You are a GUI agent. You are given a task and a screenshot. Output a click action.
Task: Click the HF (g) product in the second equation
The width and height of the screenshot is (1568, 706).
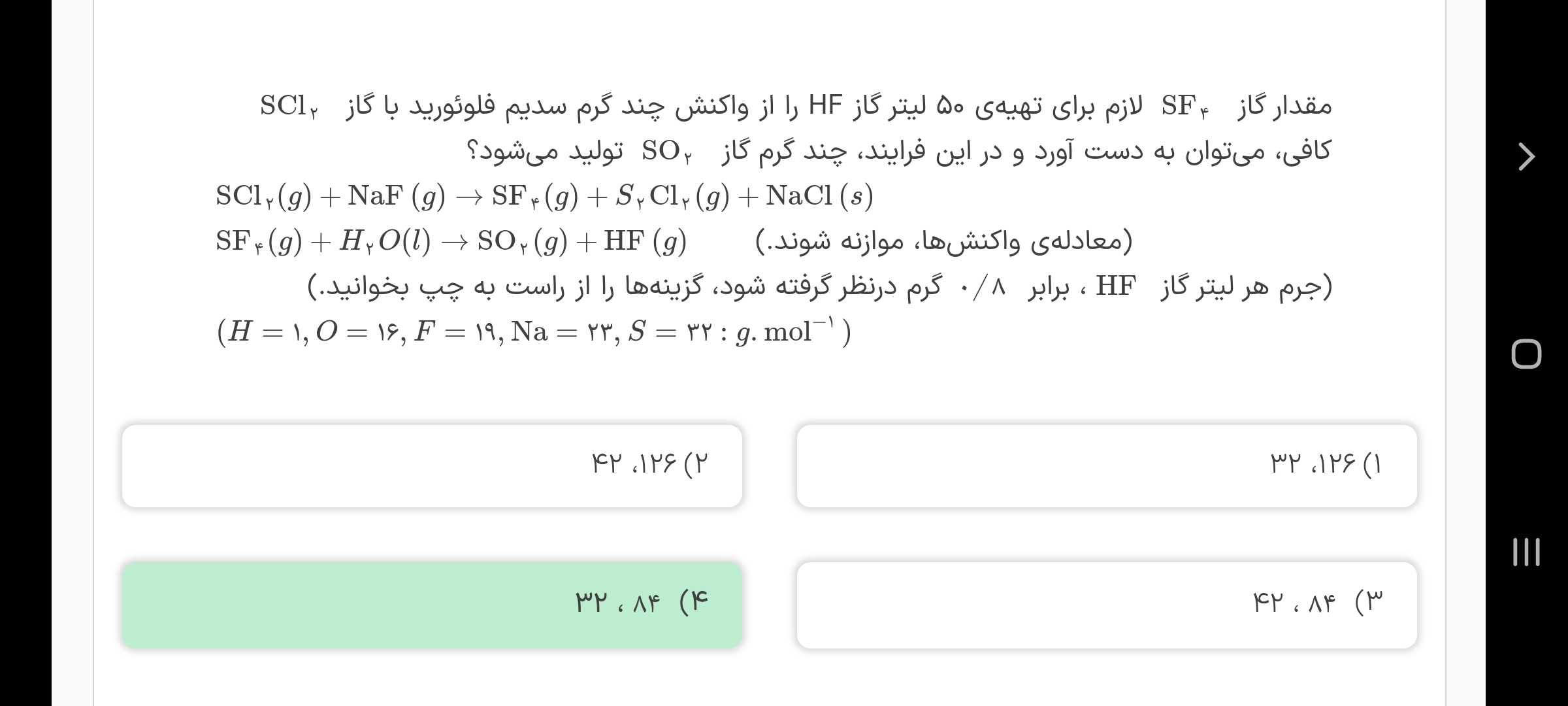pos(645,242)
